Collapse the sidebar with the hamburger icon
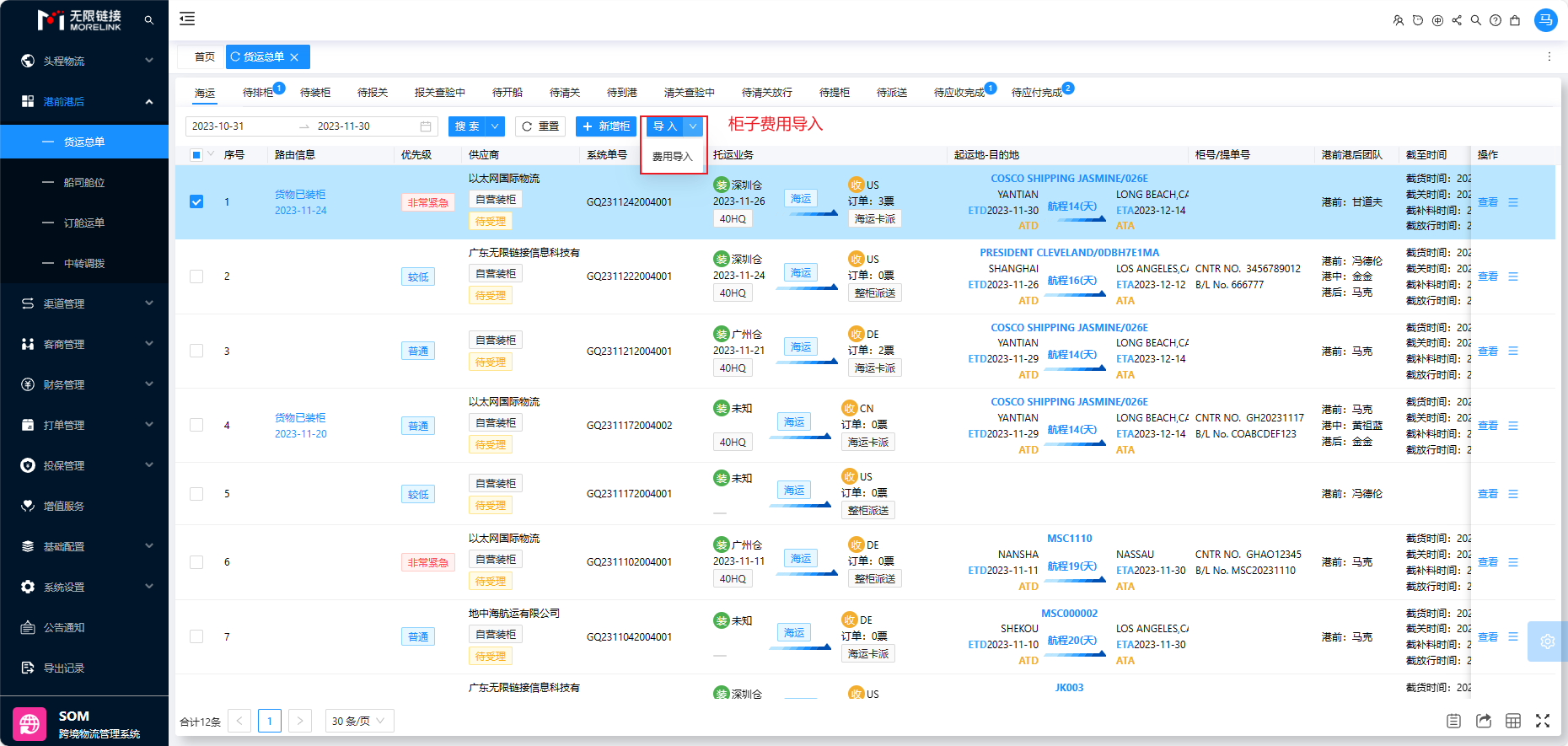The height and width of the screenshot is (746, 1568). [x=187, y=19]
